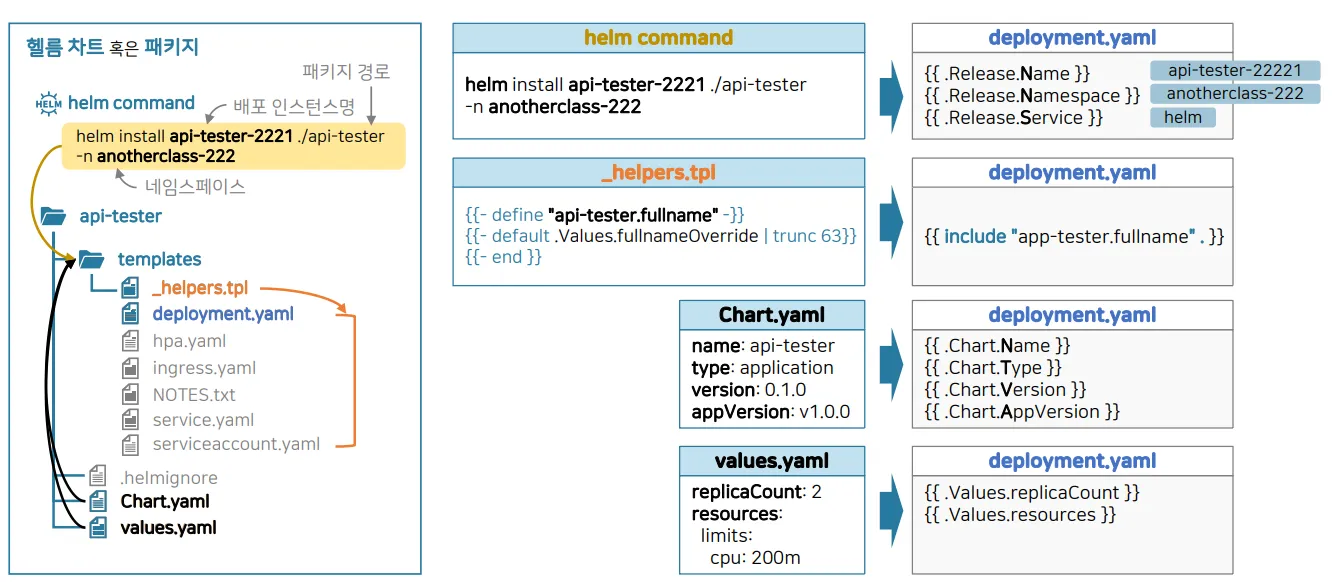Select the _helpers.tpl file icon in tree
Screen dimensions: 1335x582
pyautogui.click(x=130, y=288)
